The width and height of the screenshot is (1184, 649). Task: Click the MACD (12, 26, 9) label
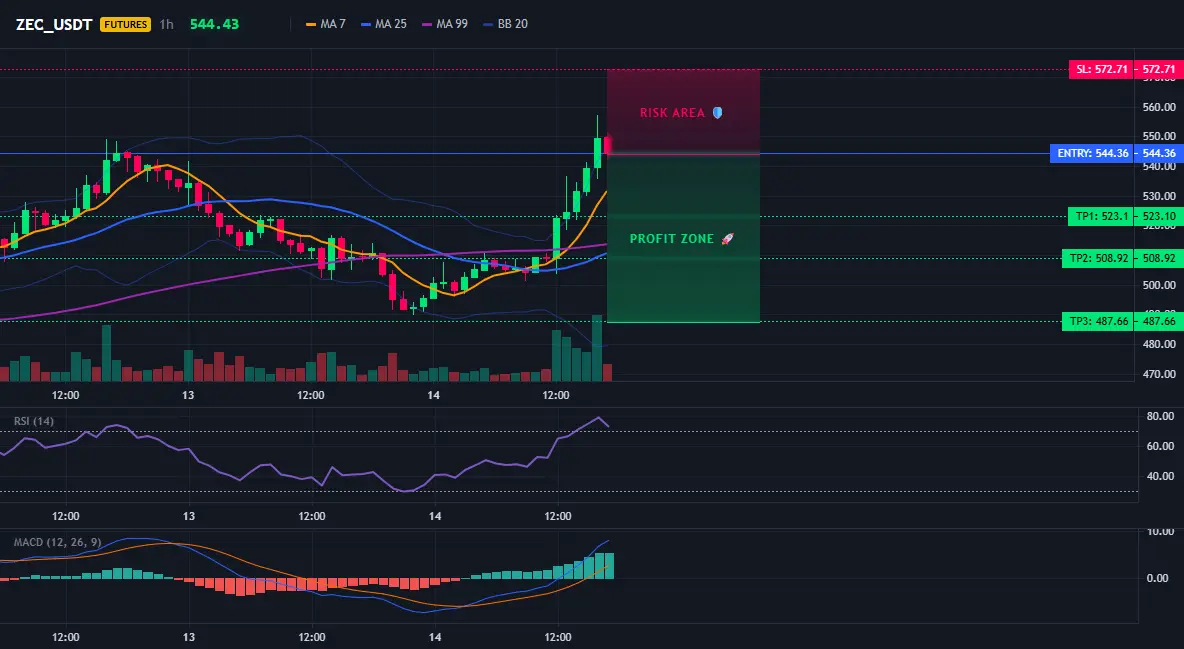57,542
